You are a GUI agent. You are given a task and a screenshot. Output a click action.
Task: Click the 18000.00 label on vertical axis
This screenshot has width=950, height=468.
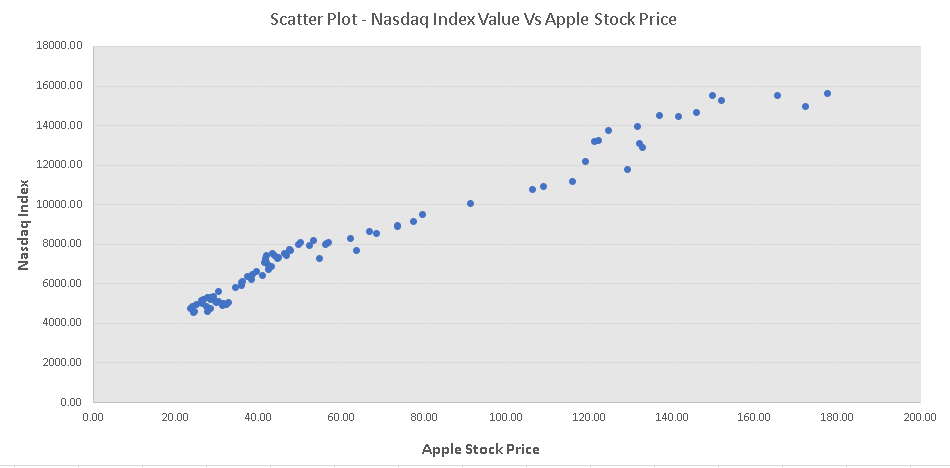(61, 46)
